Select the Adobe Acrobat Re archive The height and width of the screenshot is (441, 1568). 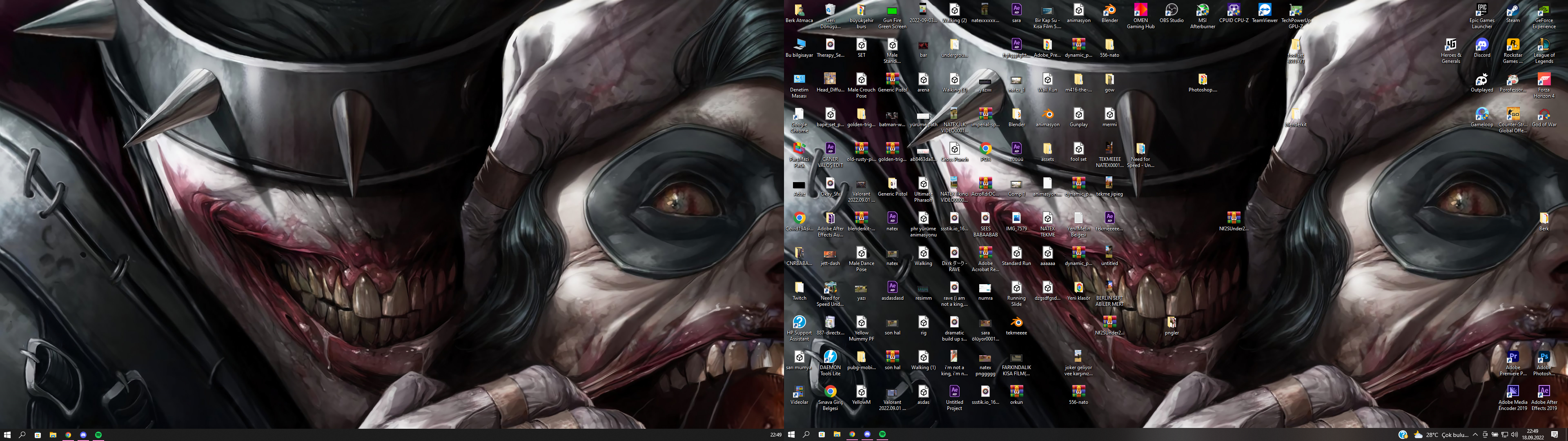985,259
